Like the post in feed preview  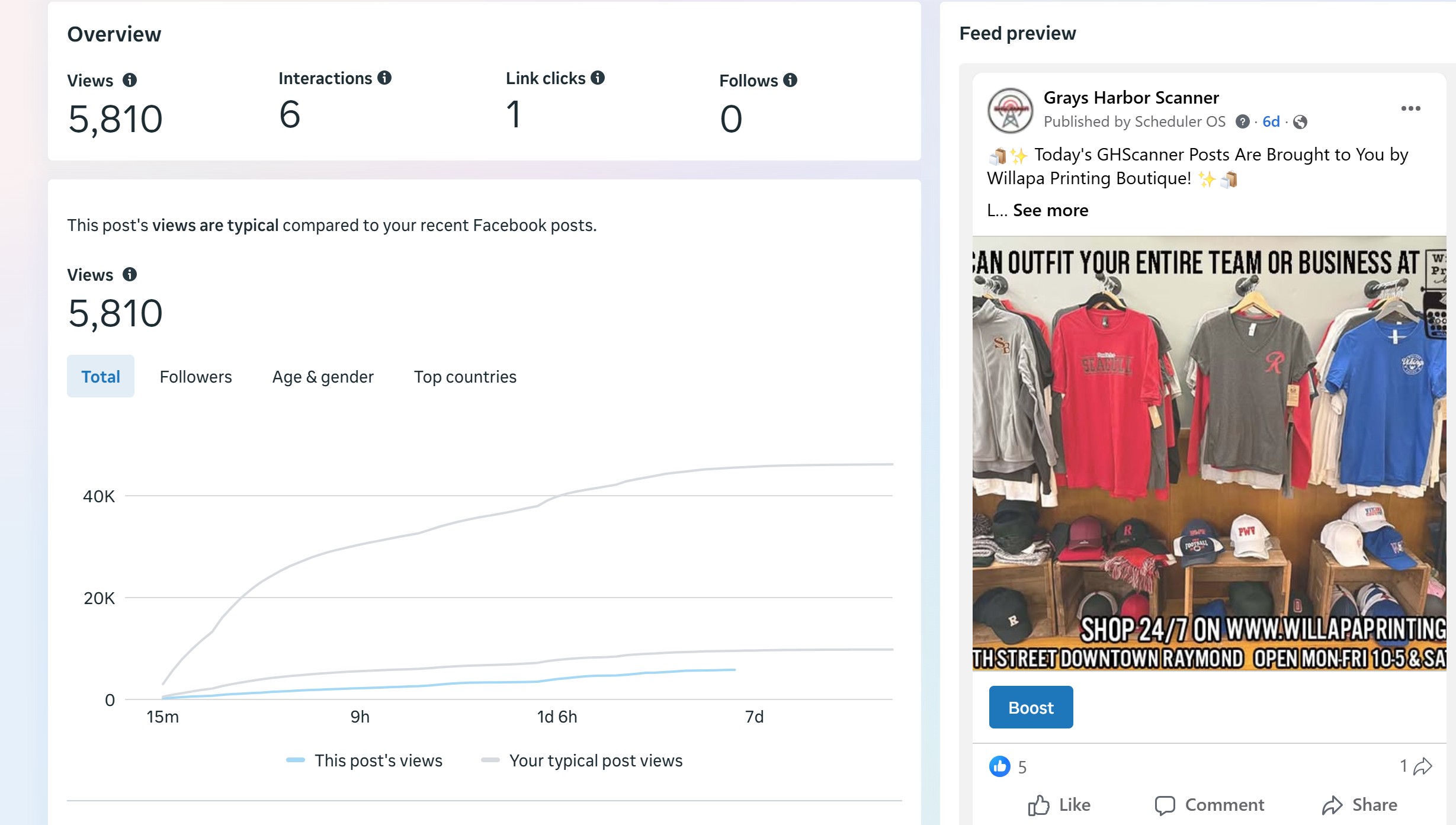point(1059,805)
